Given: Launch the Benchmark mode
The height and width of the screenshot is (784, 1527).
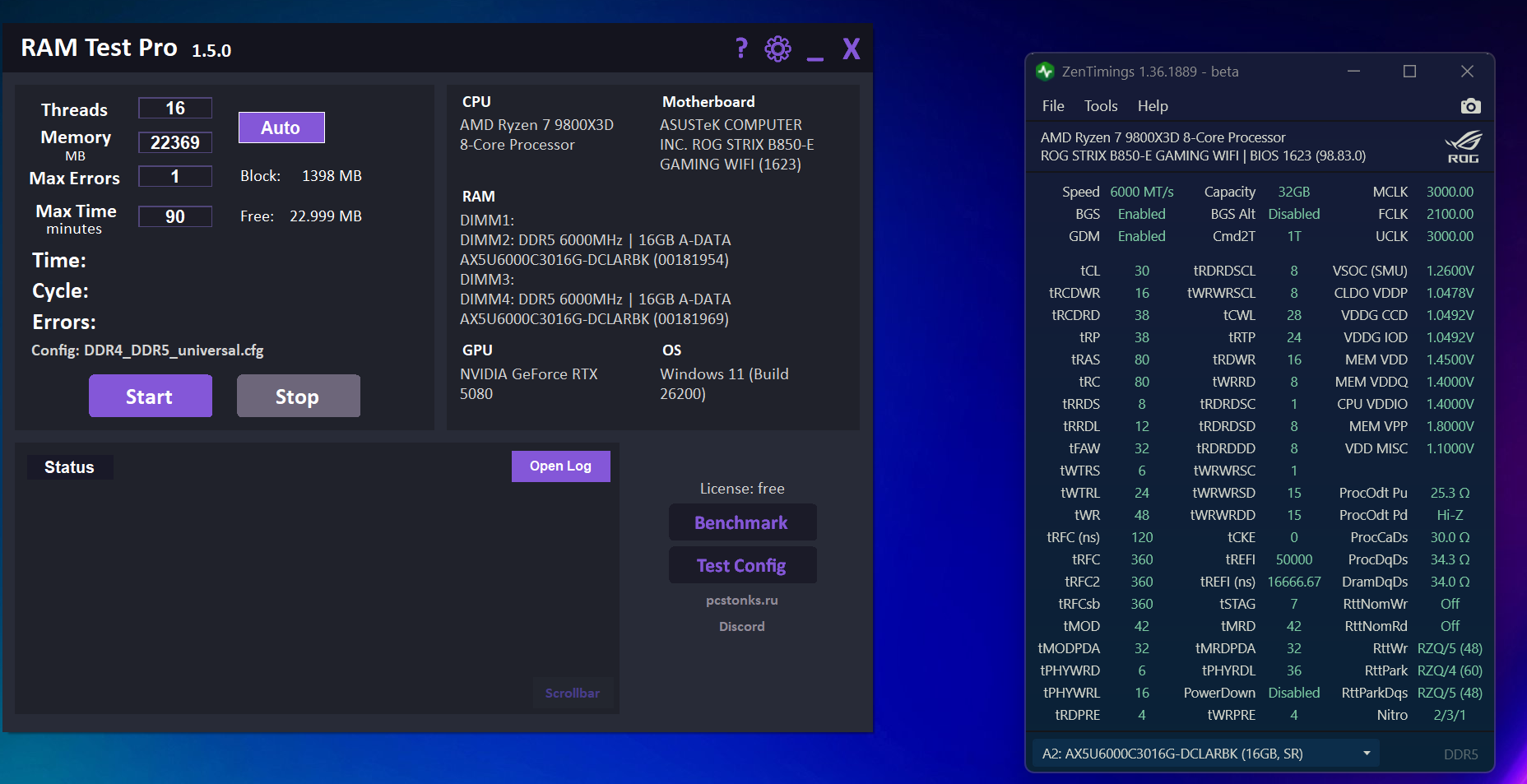Looking at the screenshot, I should [743, 522].
